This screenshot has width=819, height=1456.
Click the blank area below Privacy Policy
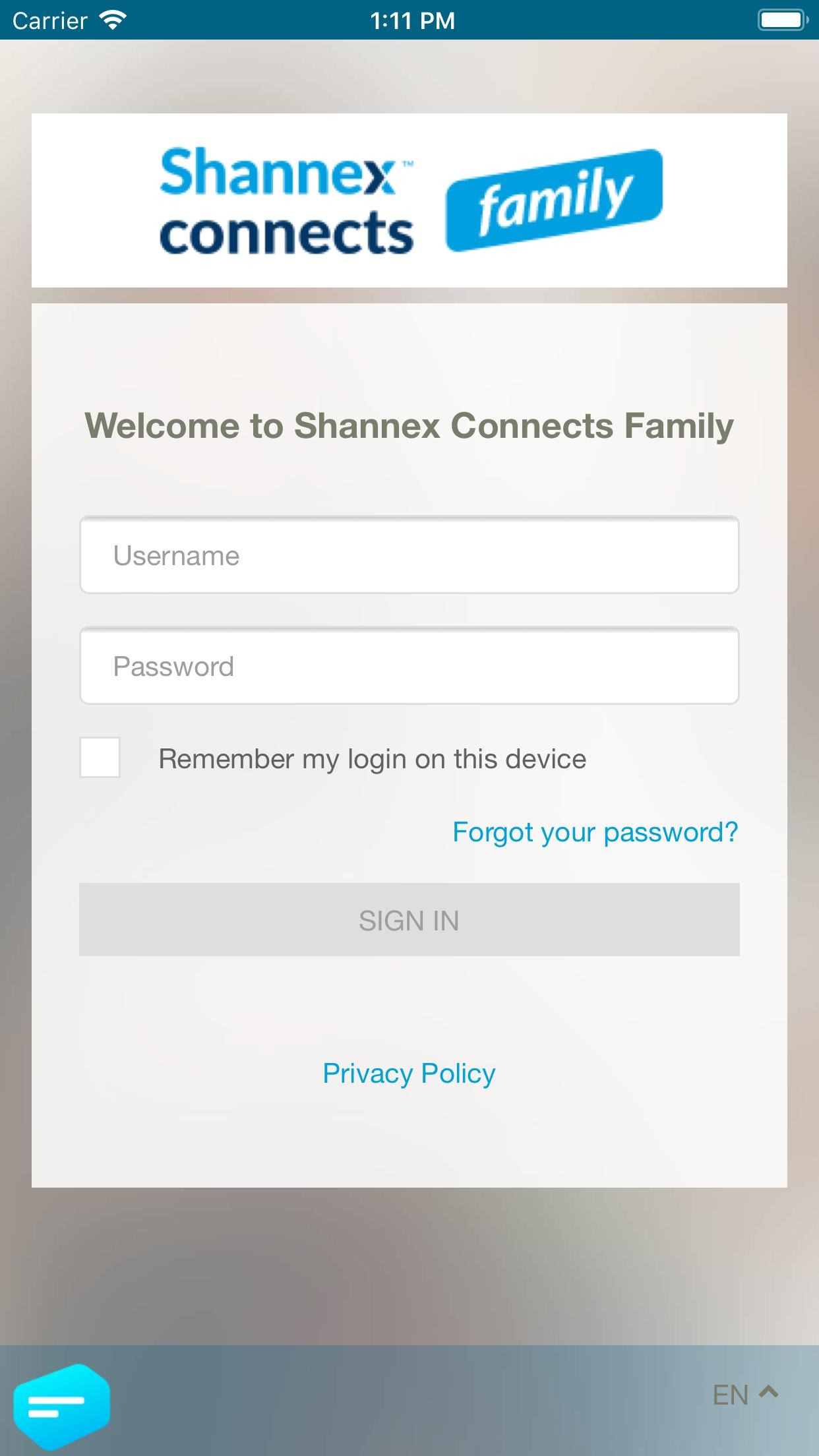tap(409, 1141)
